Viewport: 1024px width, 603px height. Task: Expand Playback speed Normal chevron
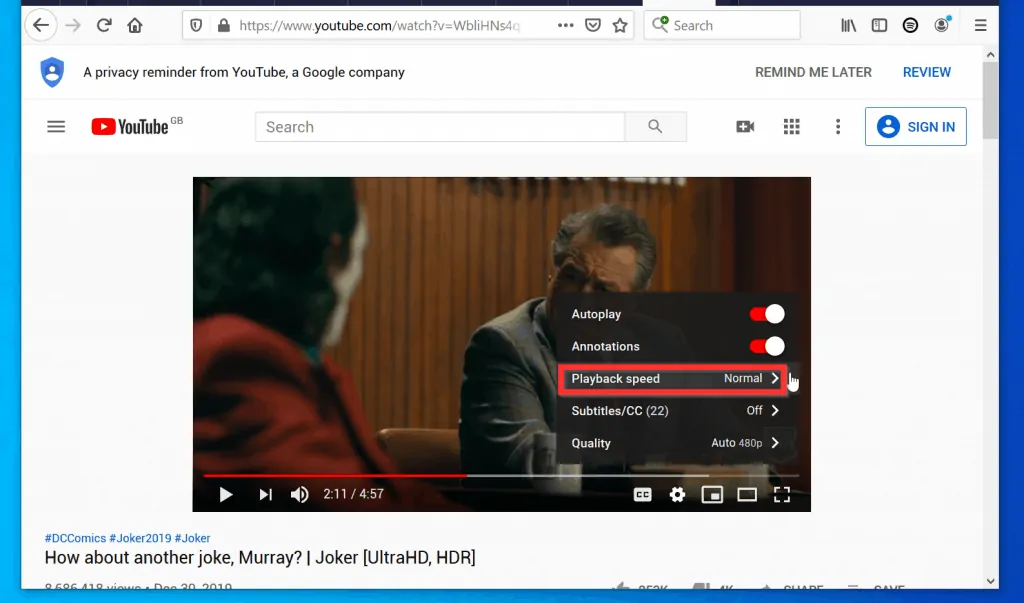click(775, 378)
